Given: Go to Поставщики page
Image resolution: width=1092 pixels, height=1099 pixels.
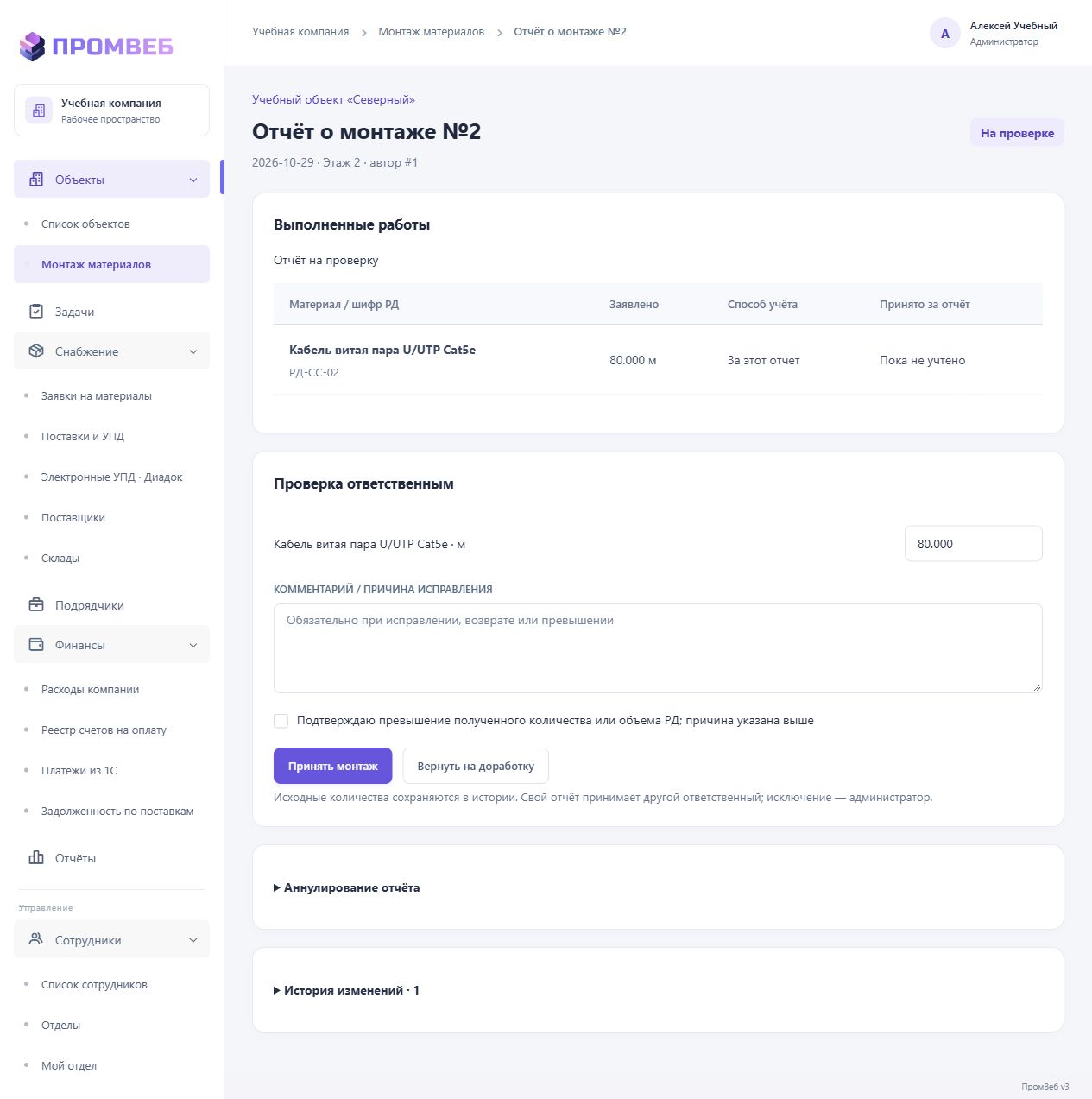Looking at the screenshot, I should point(73,517).
